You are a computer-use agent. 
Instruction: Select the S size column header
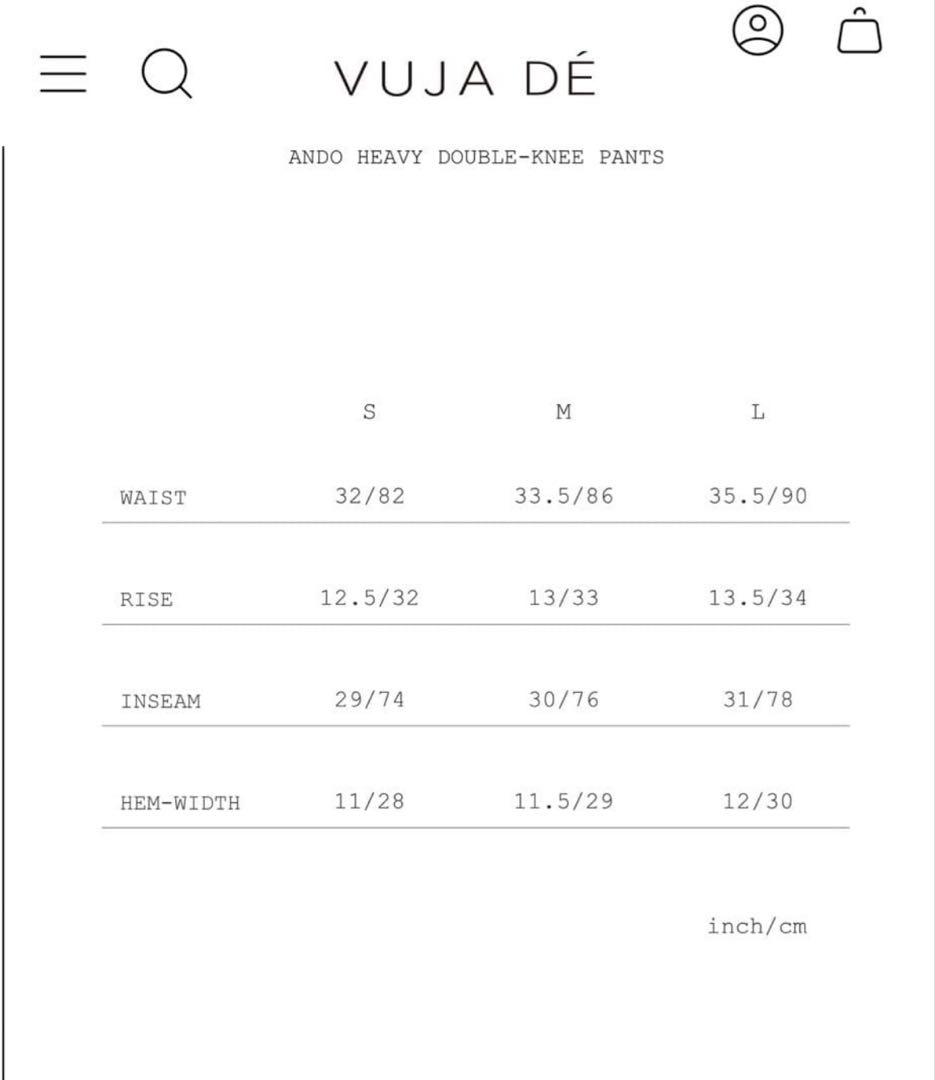pos(369,412)
